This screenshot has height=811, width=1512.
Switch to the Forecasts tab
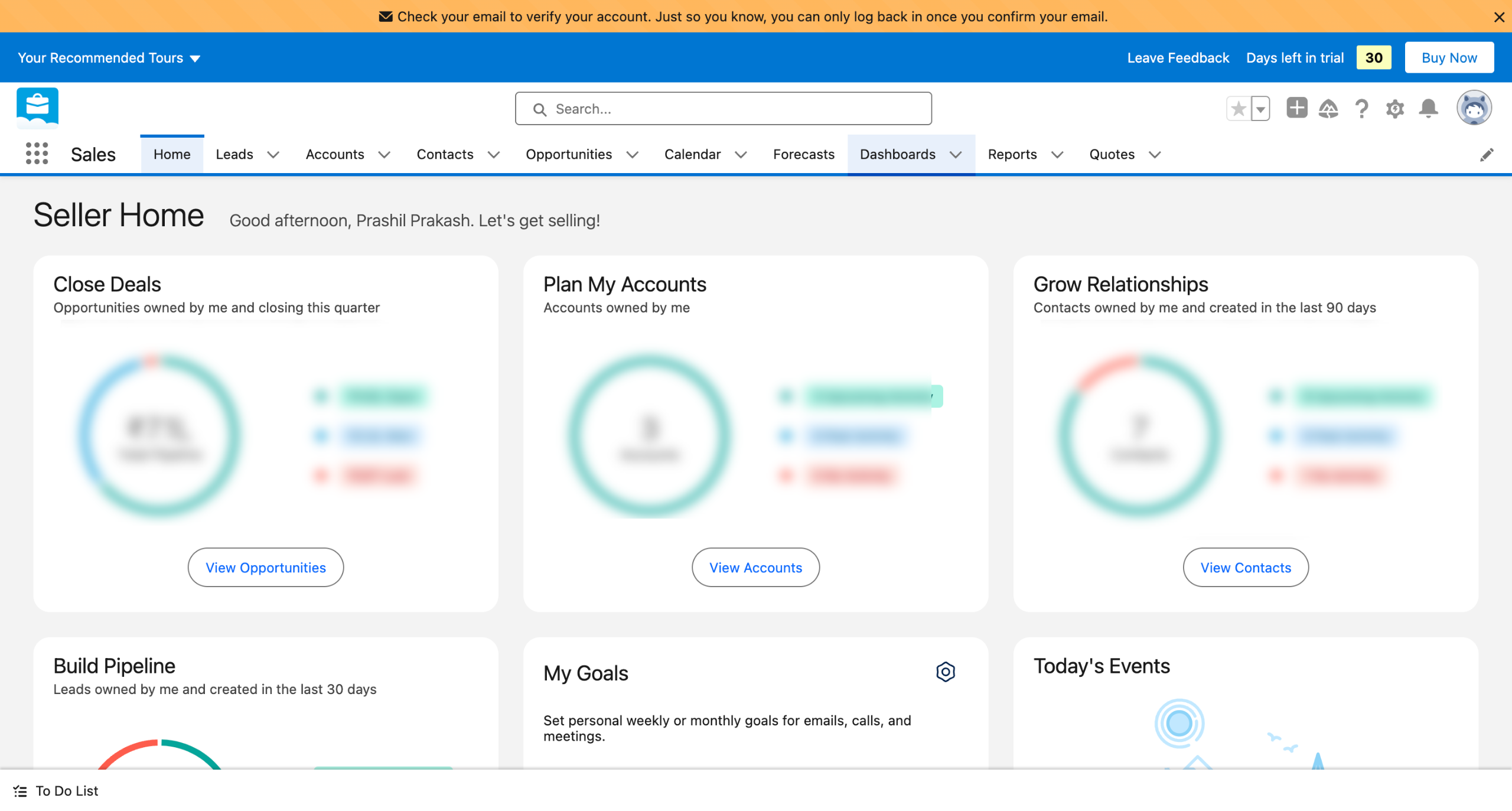coord(803,154)
